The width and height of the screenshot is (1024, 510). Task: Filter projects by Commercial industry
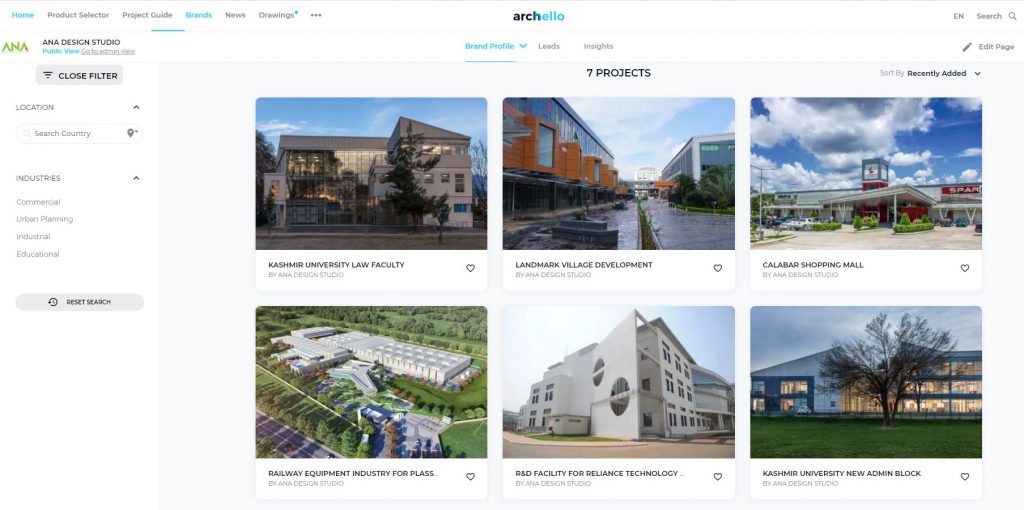[x=39, y=202]
